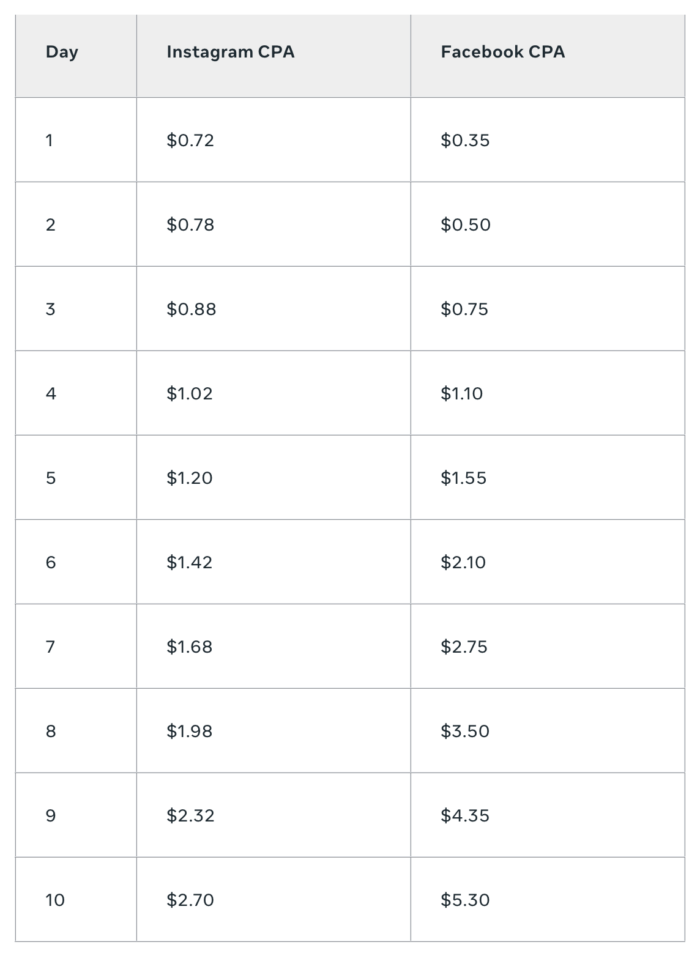700x953 pixels.
Task: Click the Instagram CPA value $0.72
Action: [190, 140]
